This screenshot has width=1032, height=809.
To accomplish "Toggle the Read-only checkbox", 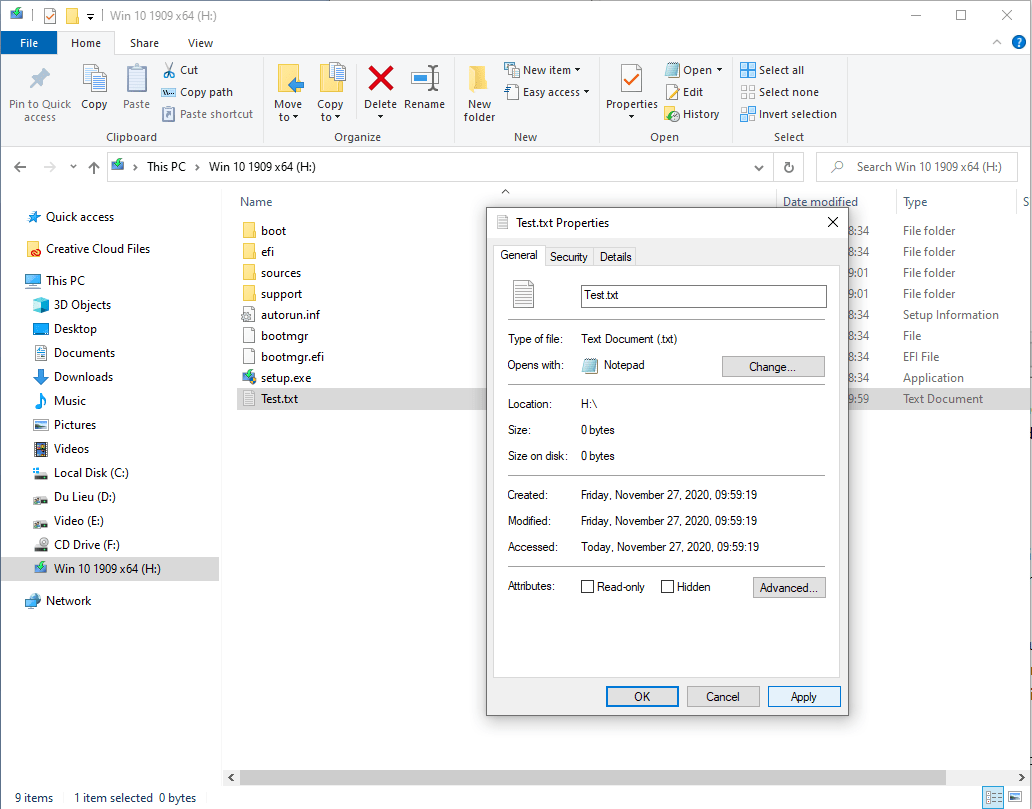I will click(588, 587).
